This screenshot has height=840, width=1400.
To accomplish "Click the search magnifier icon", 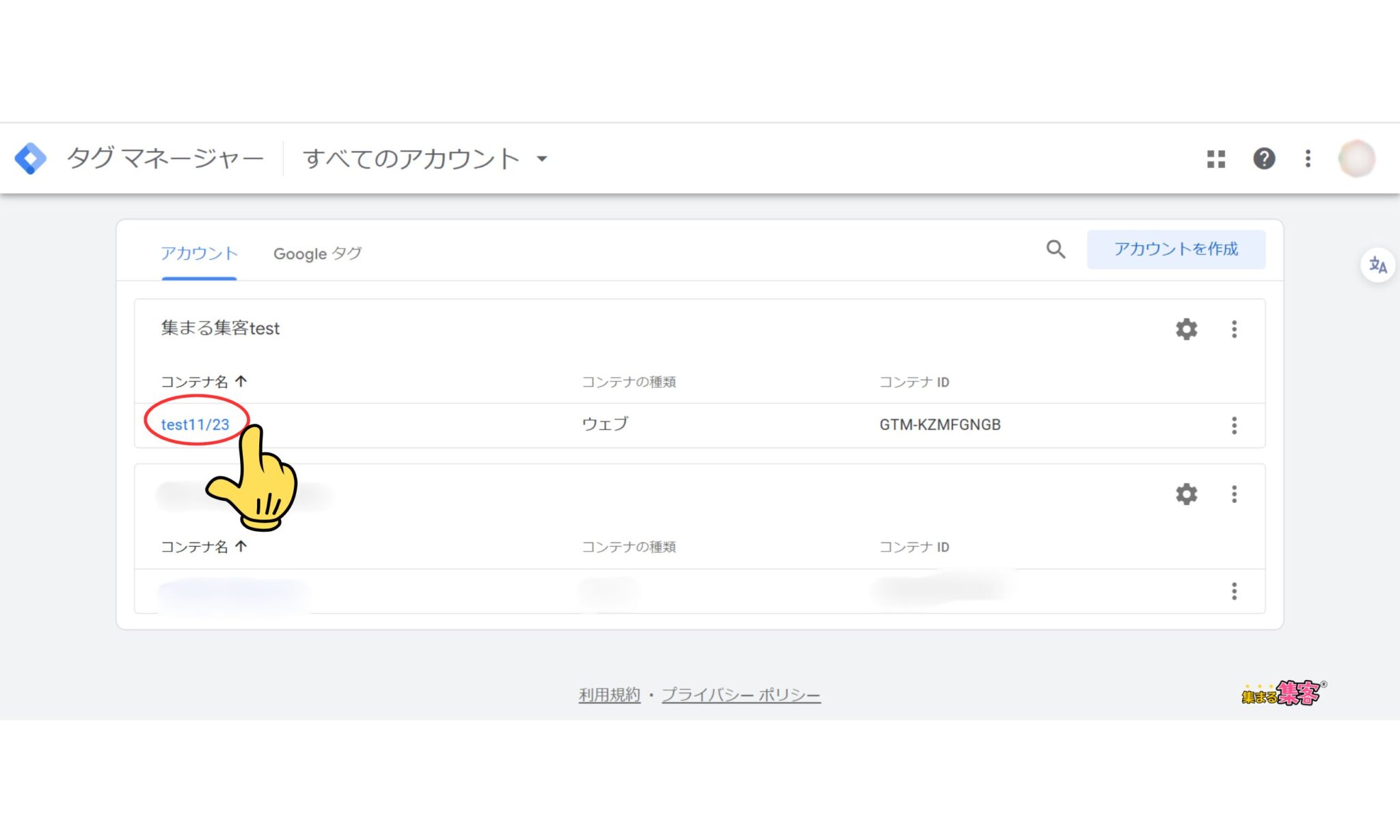I will click(1055, 249).
